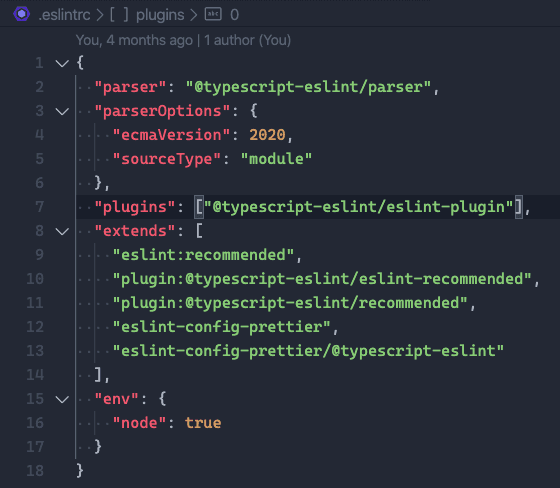Click the "parser" key on line 2
Screen dimensions: 560x488
[130, 87]
